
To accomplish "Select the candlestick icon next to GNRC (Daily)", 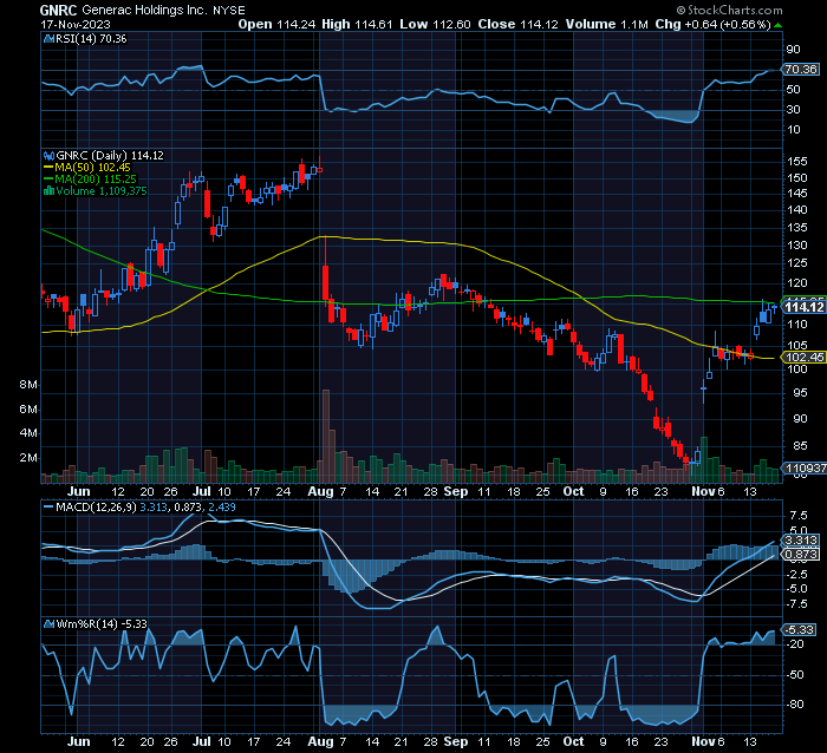I will point(49,155).
